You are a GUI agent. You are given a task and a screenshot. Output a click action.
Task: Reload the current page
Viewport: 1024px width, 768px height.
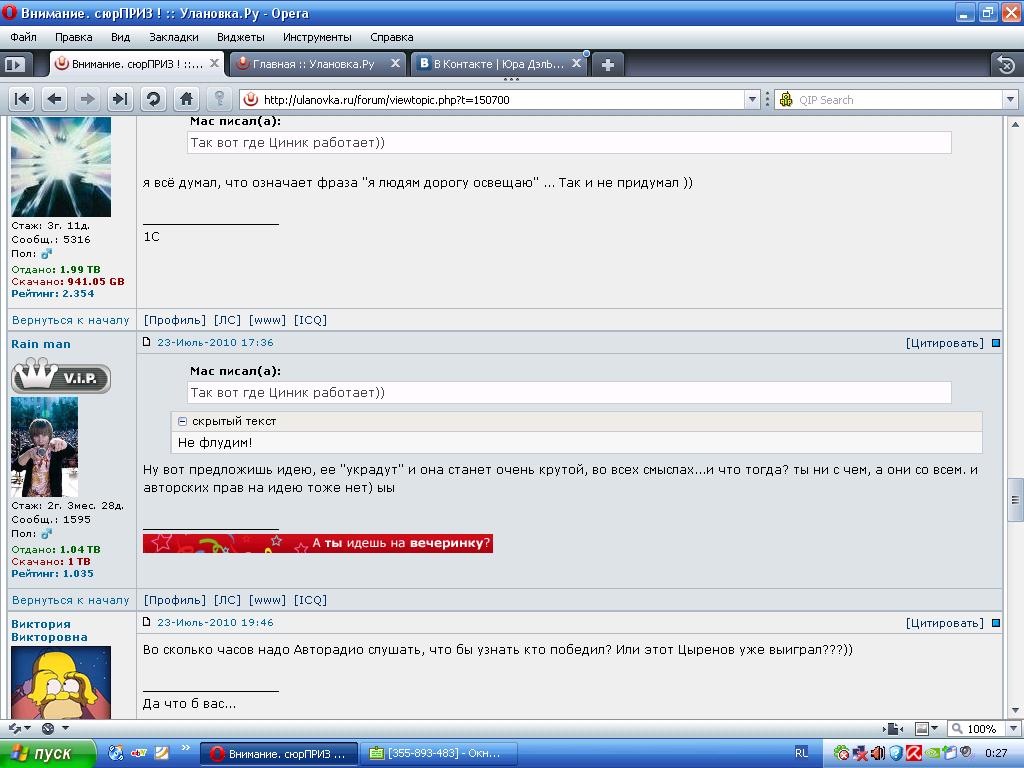(x=153, y=99)
